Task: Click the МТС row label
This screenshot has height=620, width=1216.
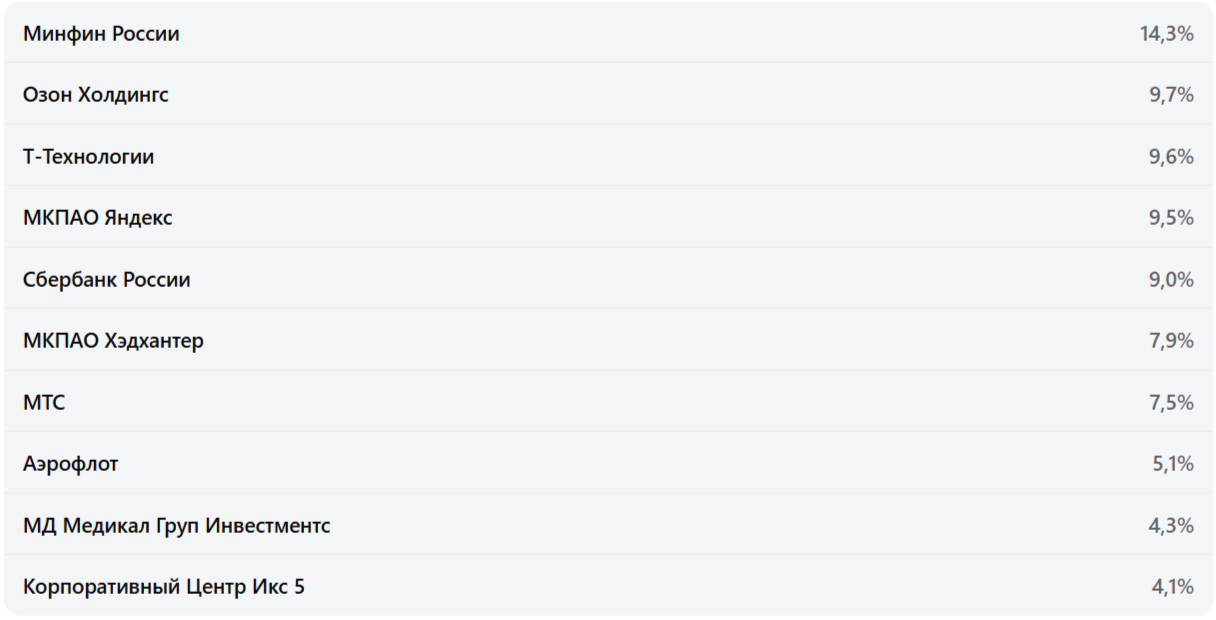Action: coord(44,403)
